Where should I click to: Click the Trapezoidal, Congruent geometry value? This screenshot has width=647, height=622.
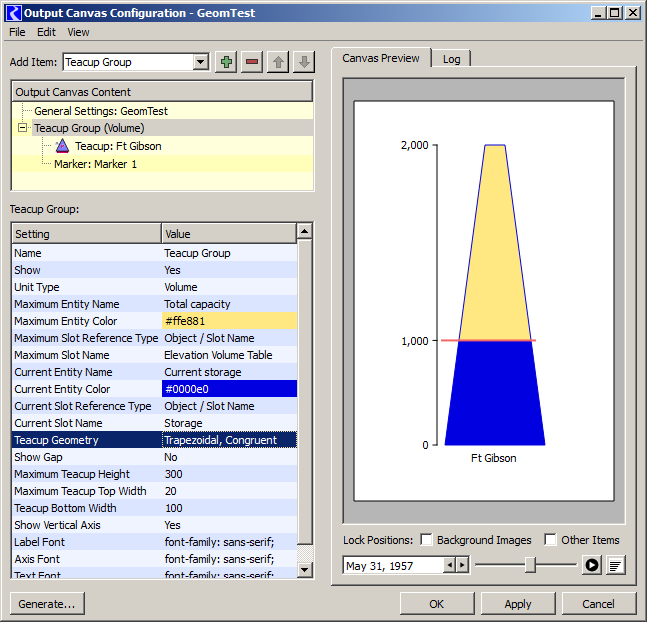(229, 440)
